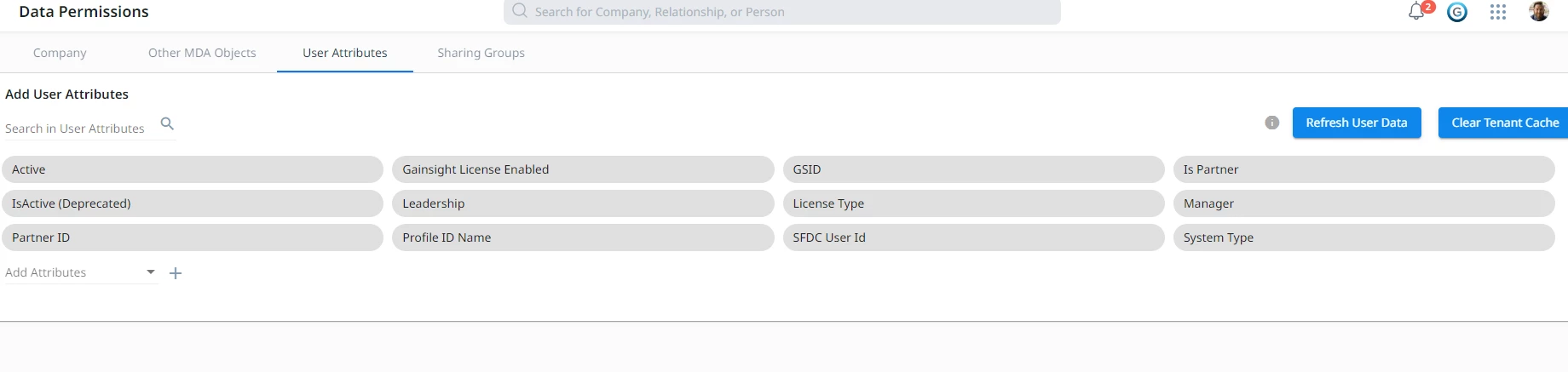Select the License Type attribute pill

(x=973, y=203)
